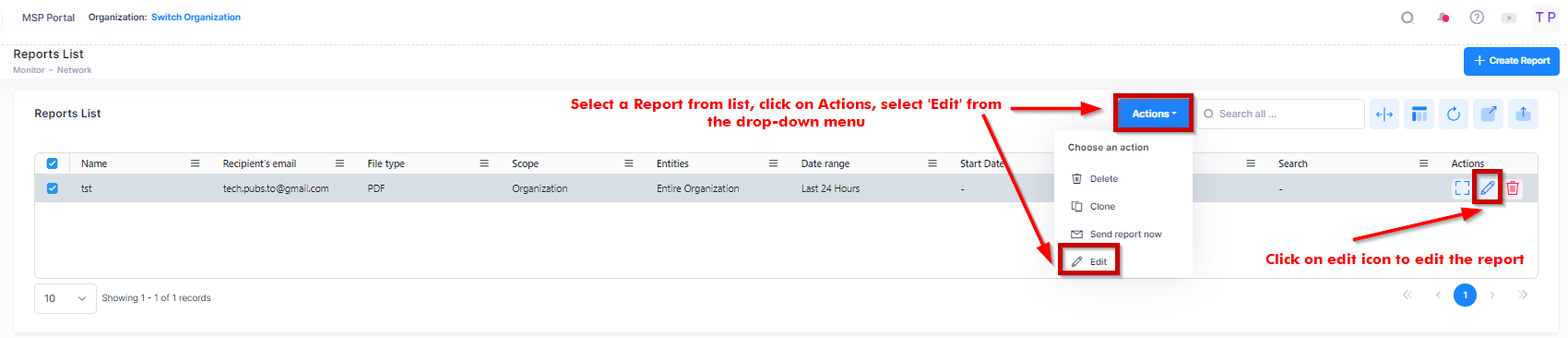Select page 1 in the pagination

1465,296
